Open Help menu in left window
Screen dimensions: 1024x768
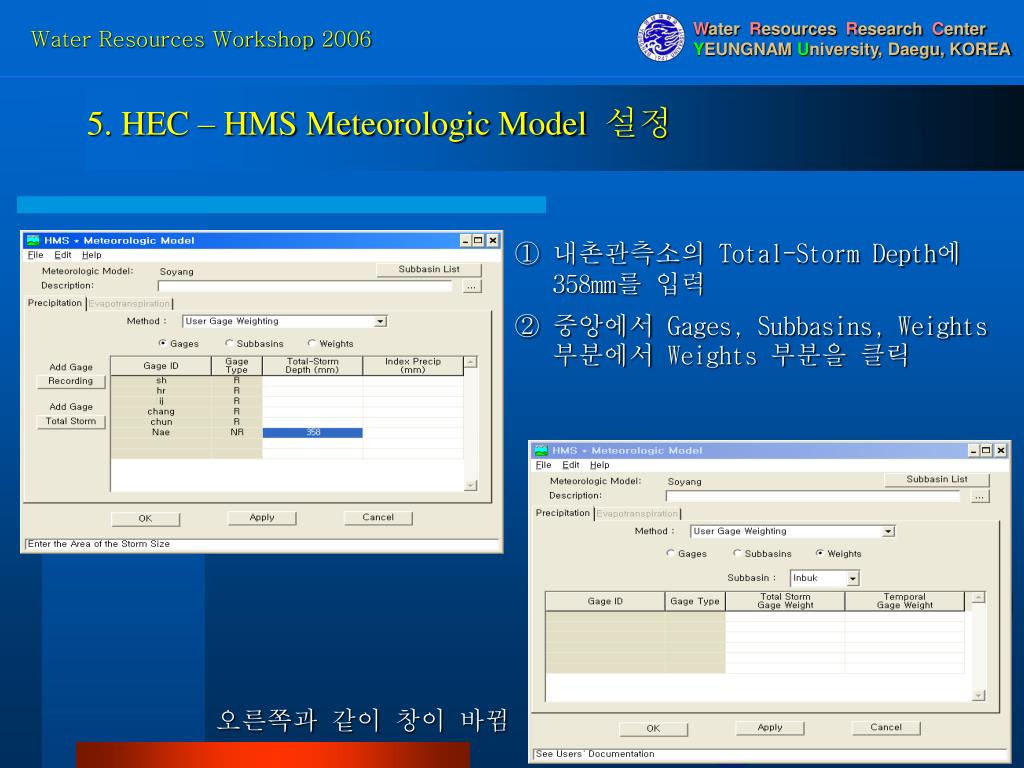pos(91,255)
